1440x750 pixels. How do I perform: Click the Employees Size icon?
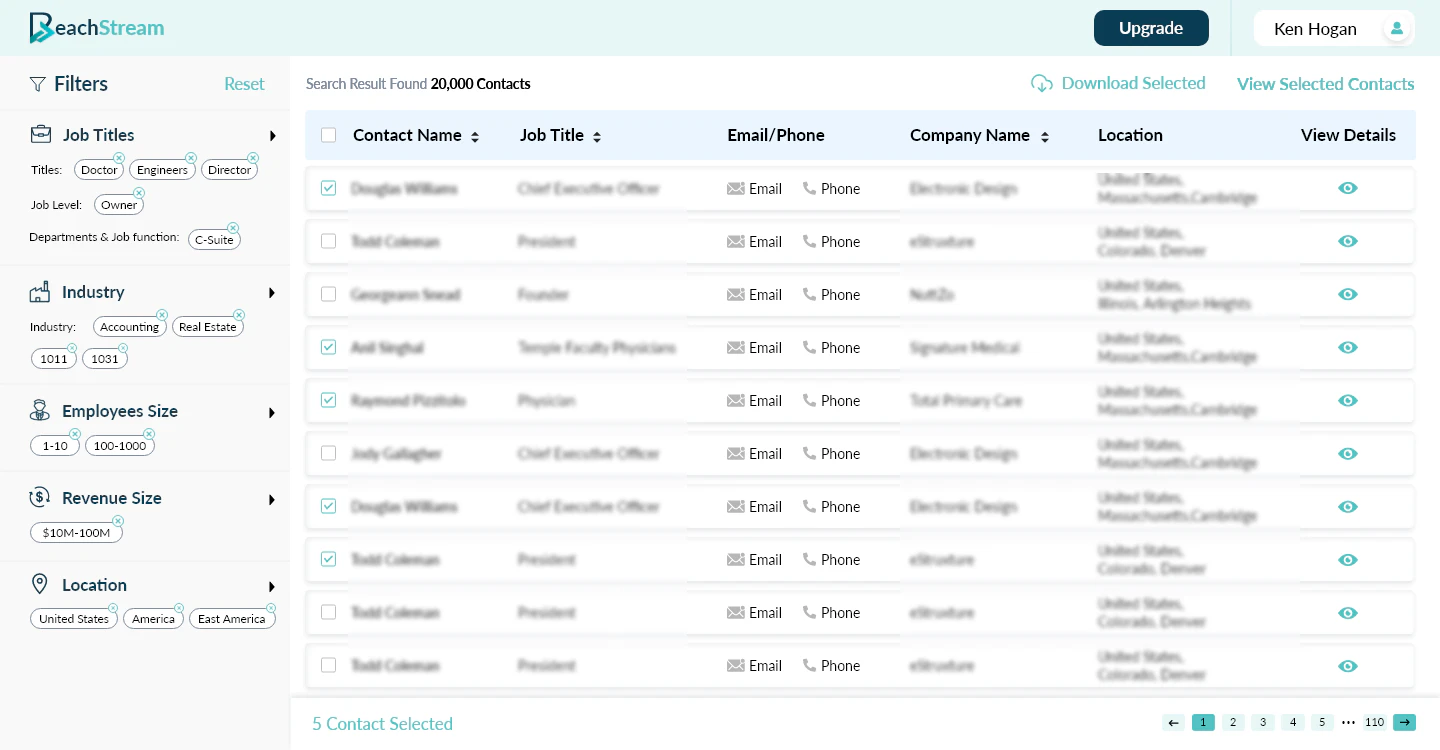(40, 411)
